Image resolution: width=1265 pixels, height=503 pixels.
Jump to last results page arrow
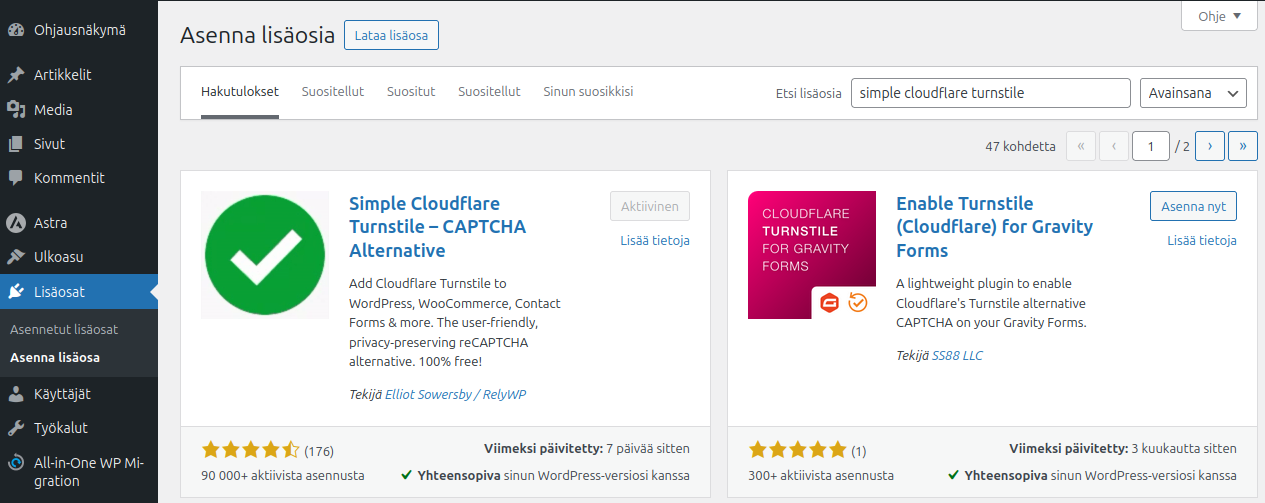[1243, 146]
